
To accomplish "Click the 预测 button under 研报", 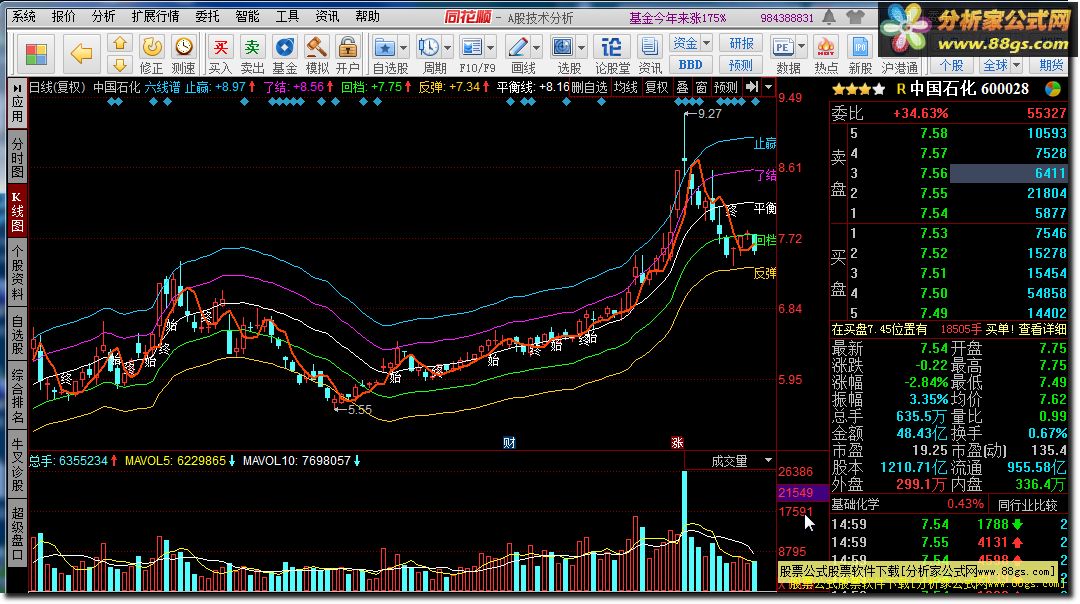I will point(741,65).
